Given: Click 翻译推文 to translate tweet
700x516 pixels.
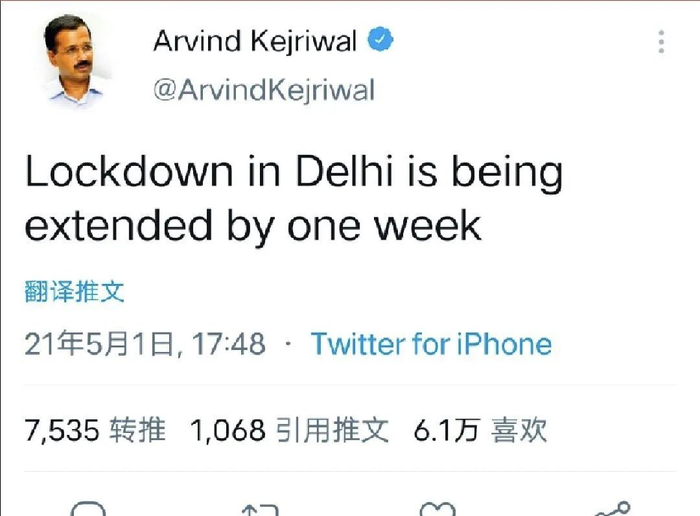Looking at the screenshot, I should [x=75, y=291].
